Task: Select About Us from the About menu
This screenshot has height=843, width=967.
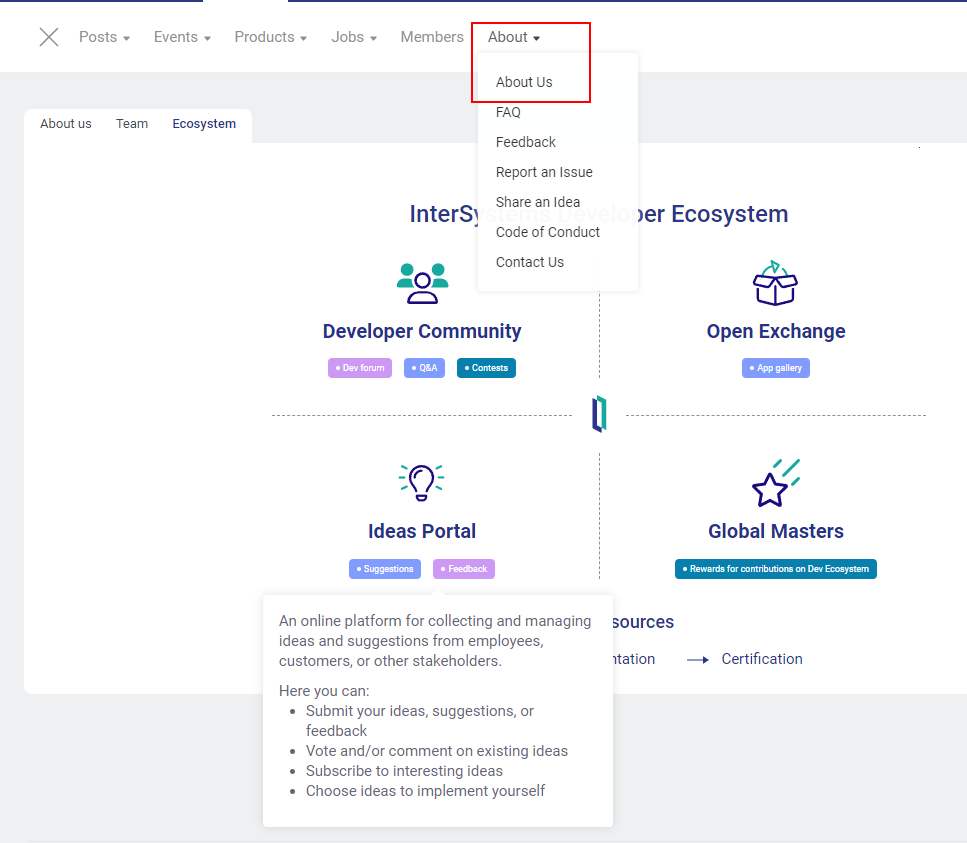Action: (x=524, y=82)
